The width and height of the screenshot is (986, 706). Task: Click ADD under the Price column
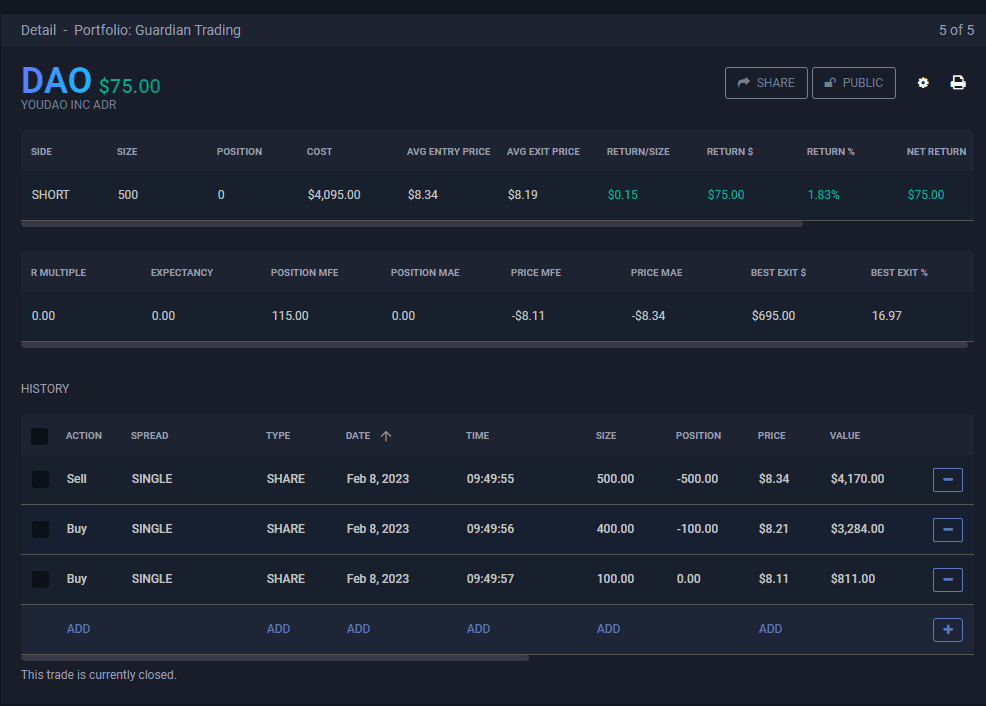pyautogui.click(x=770, y=629)
